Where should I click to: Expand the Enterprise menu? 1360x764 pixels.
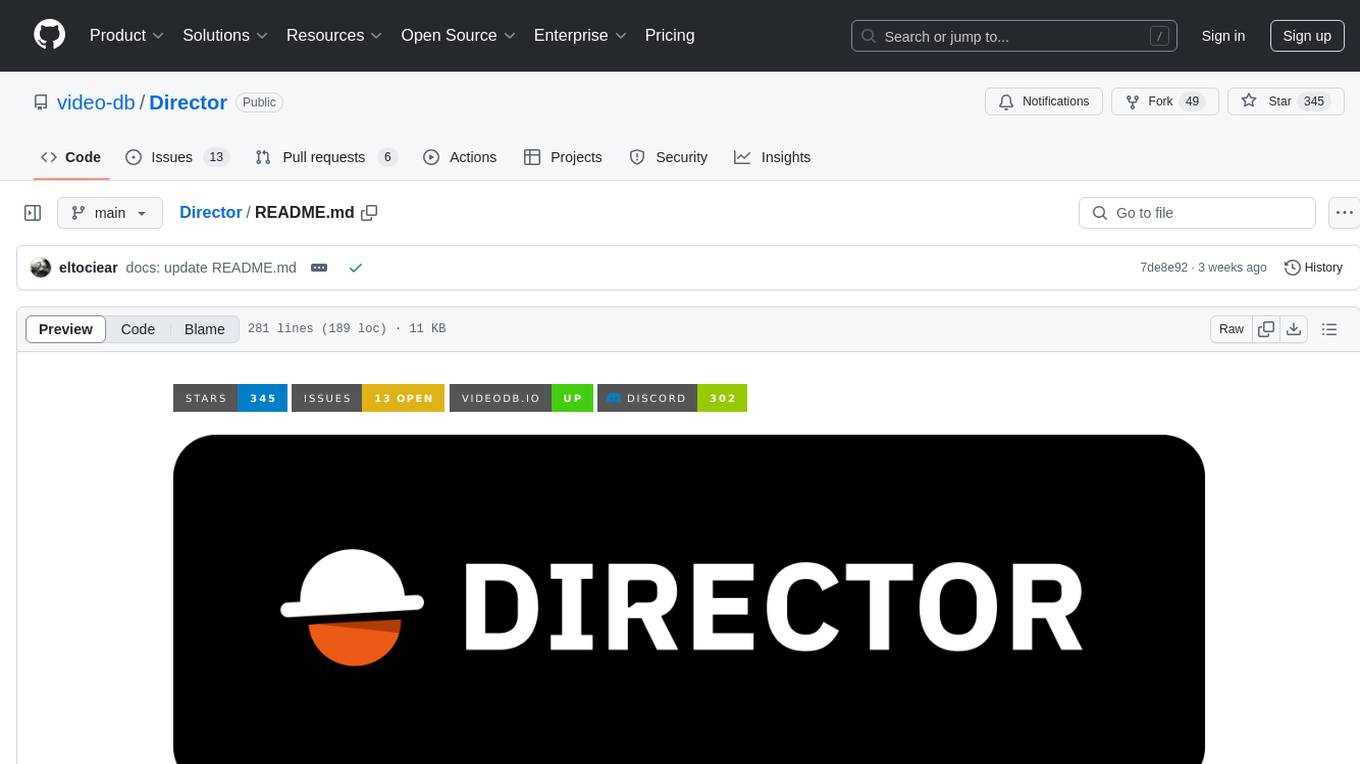click(x=580, y=35)
